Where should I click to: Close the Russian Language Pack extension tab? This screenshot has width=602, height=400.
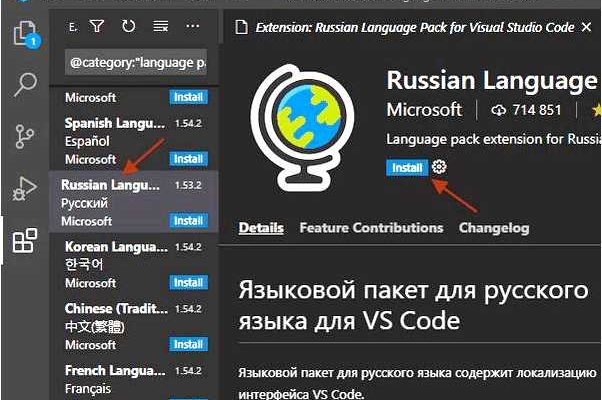click(x=586, y=27)
